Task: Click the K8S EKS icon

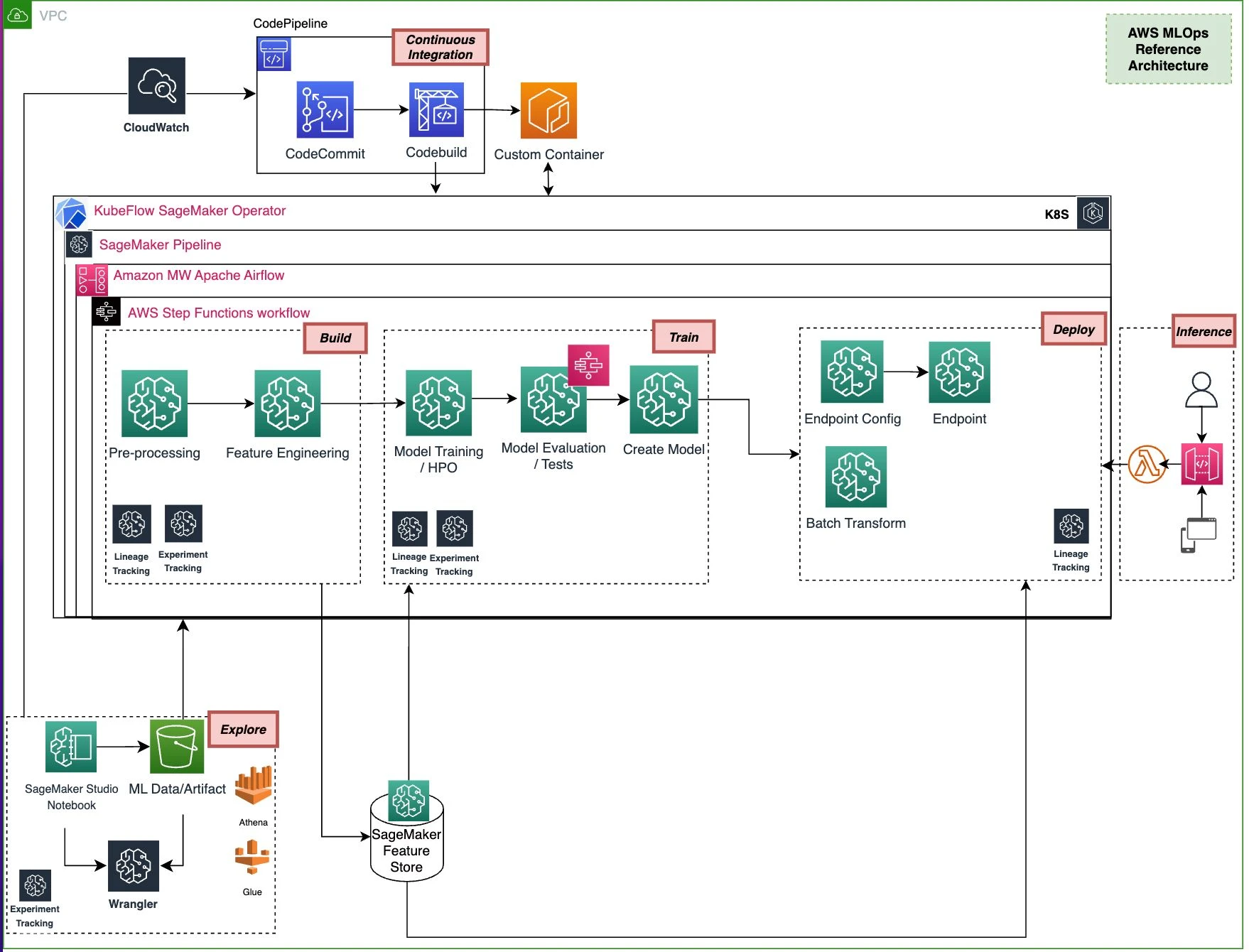Action: (x=1093, y=212)
